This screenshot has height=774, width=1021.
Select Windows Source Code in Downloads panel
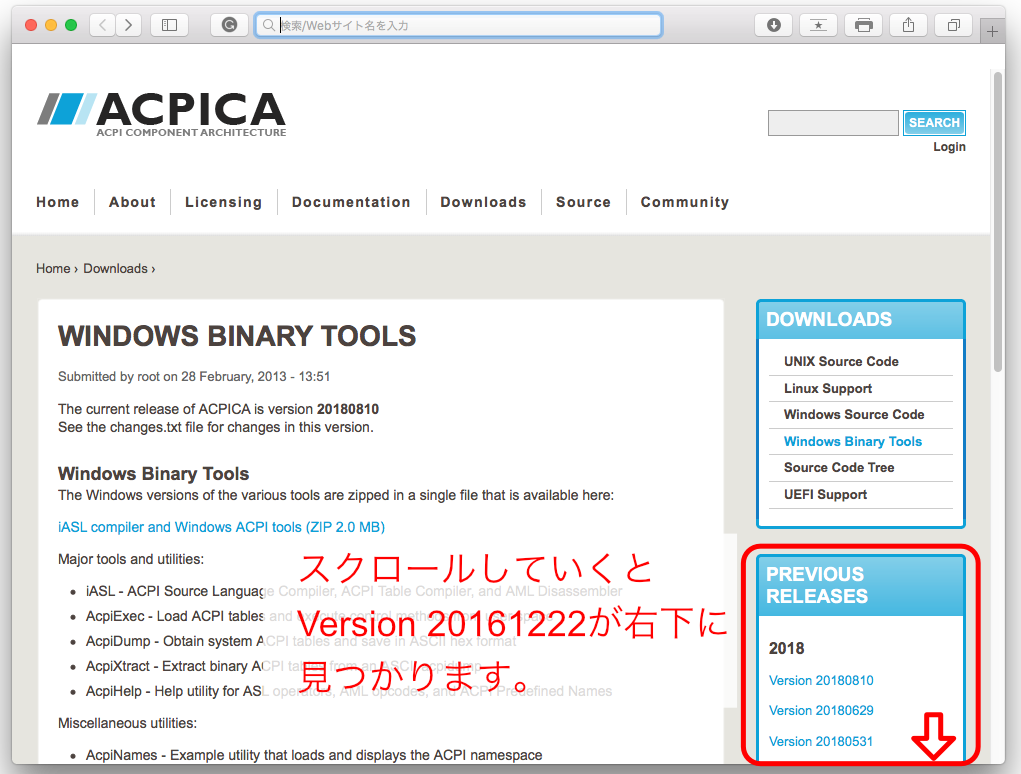(854, 415)
